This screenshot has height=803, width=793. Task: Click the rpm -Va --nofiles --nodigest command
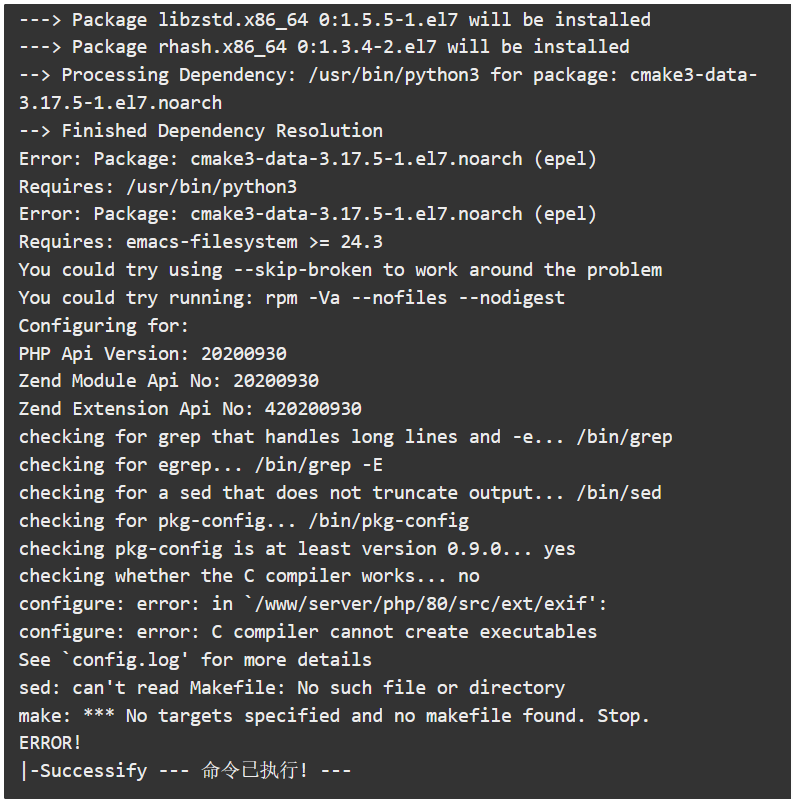tap(415, 298)
